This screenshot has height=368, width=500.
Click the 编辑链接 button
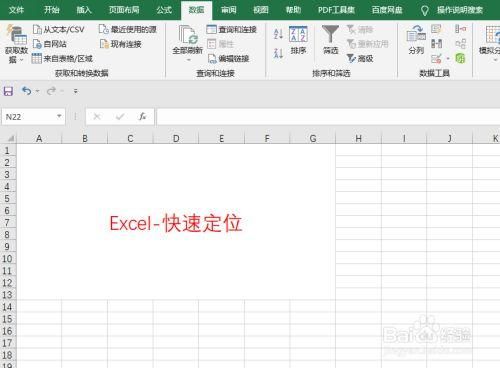pyautogui.click(x=229, y=58)
